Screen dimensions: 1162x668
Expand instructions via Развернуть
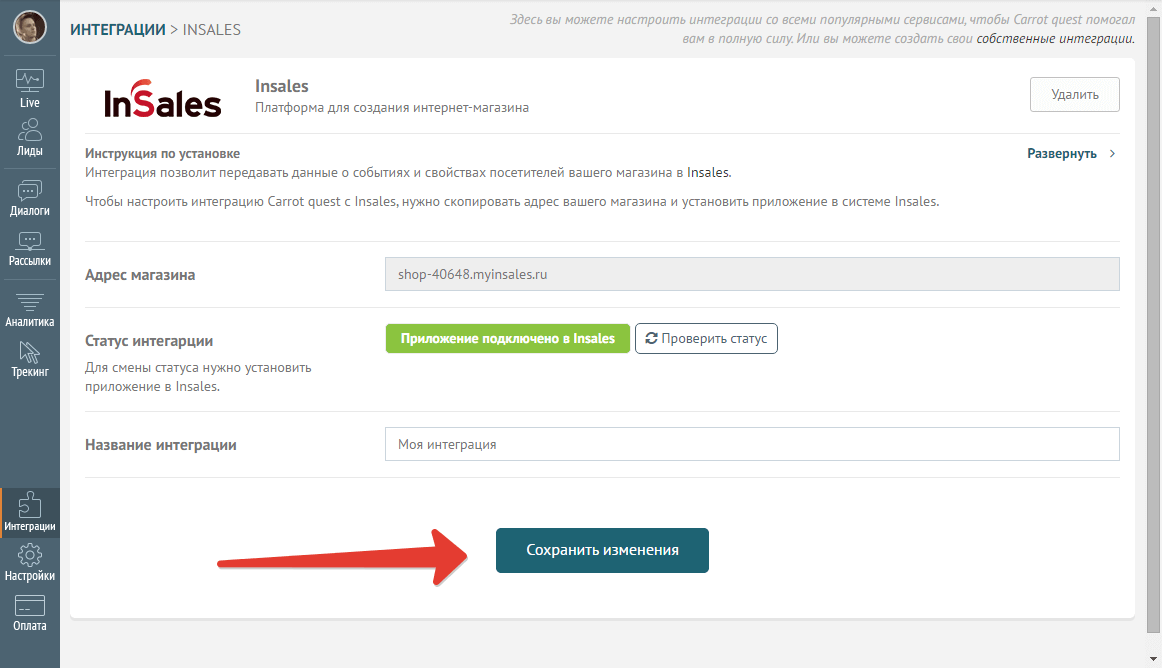click(x=1071, y=153)
